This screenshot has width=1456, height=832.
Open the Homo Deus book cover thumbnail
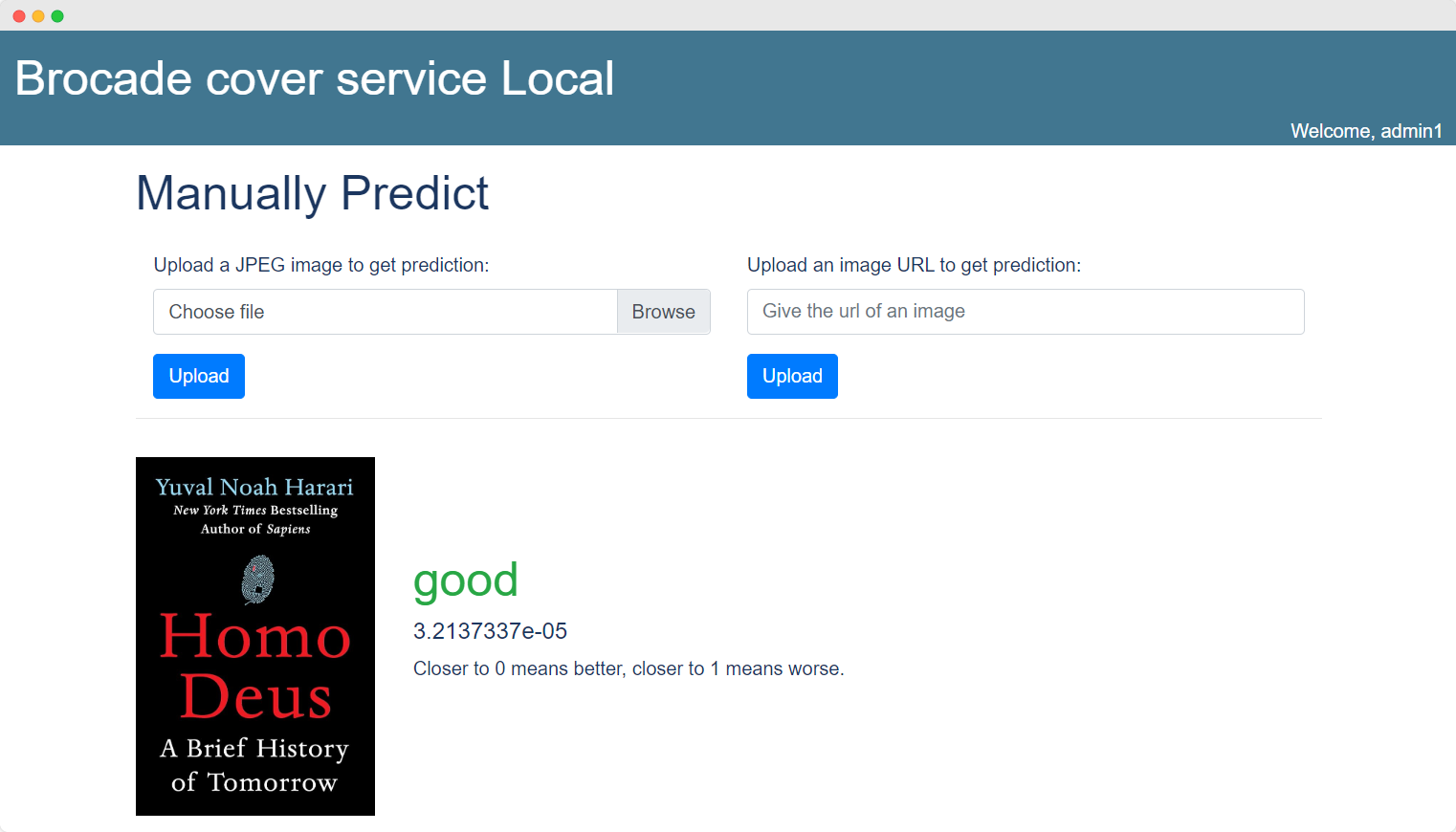(x=255, y=636)
